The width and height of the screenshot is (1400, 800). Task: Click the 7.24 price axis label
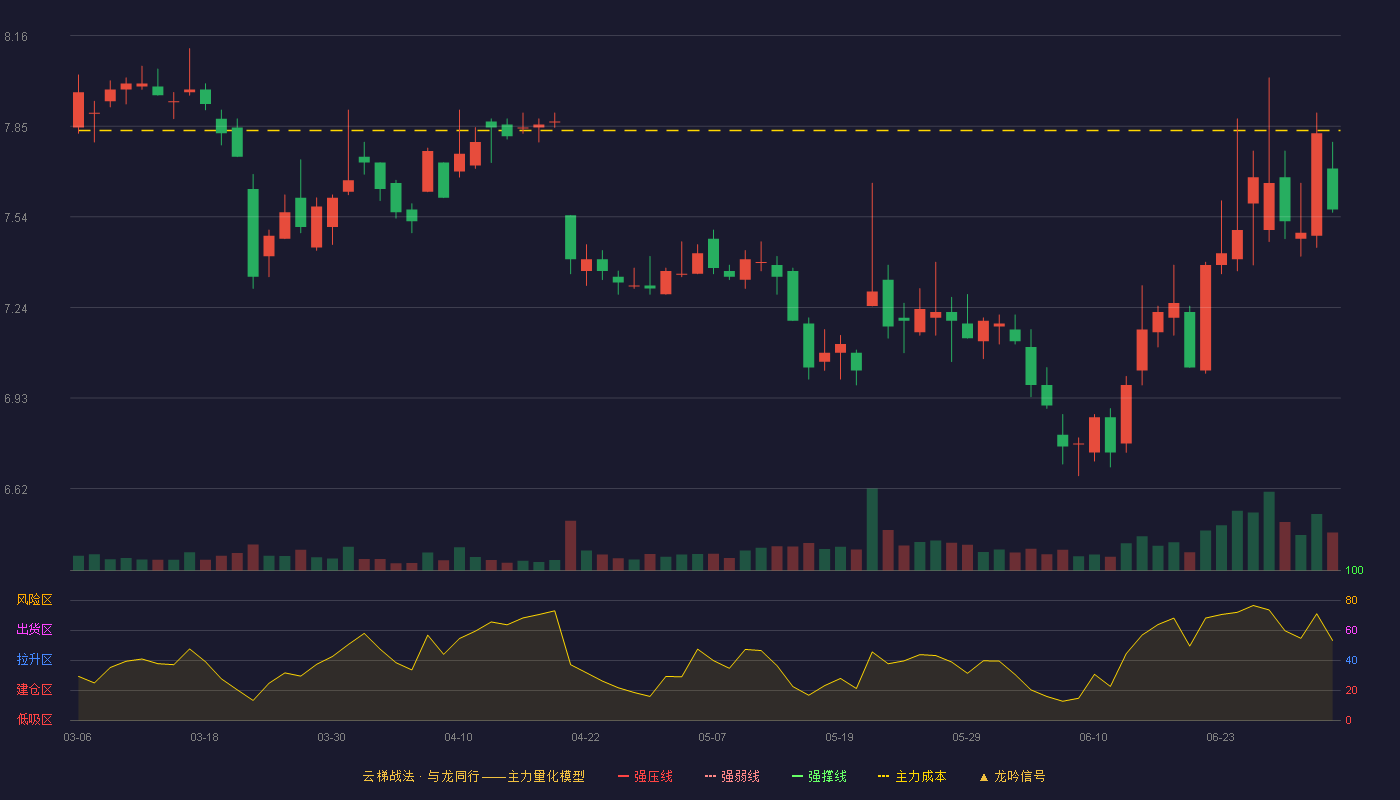16,309
